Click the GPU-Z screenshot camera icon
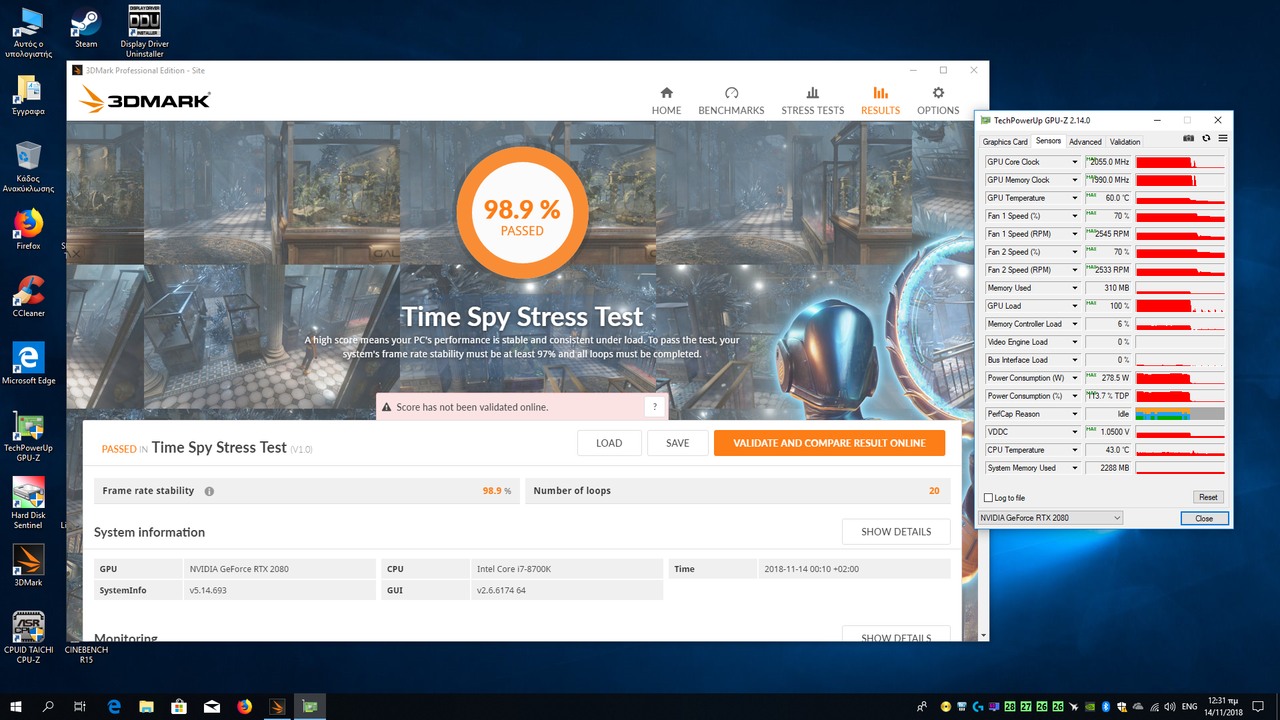Screen dimensions: 1280x720 [x=1189, y=138]
